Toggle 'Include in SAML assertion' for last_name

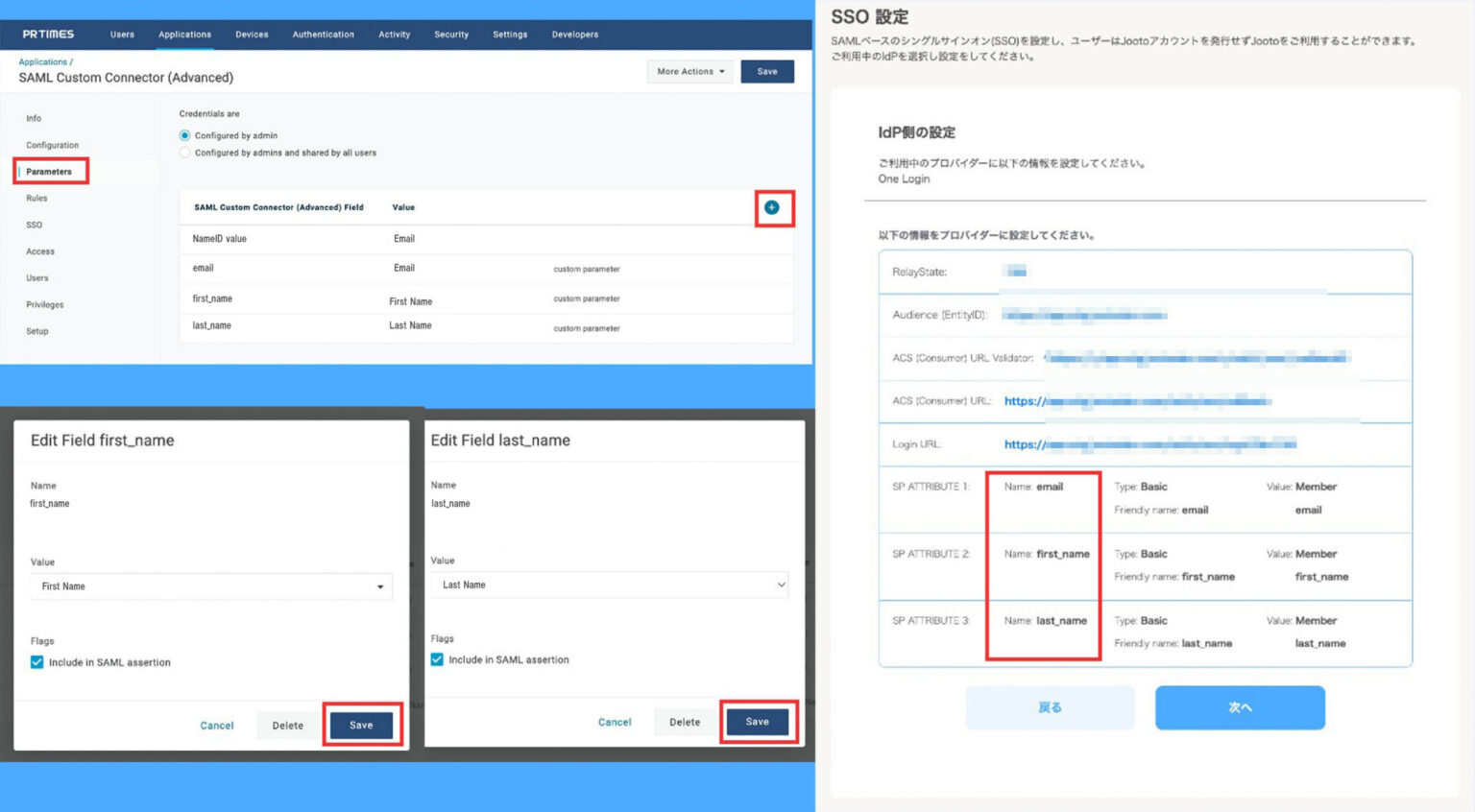437,659
